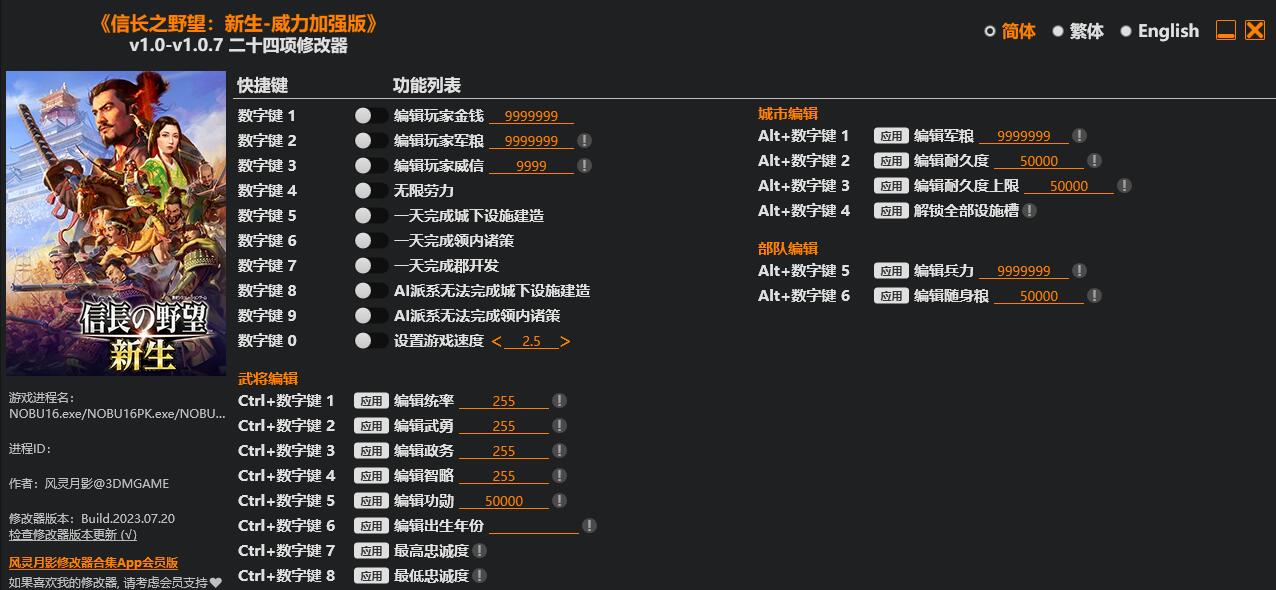This screenshot has height=590, width=1276.
Task: Decrease game speed with left arrow
Action: 497,342
